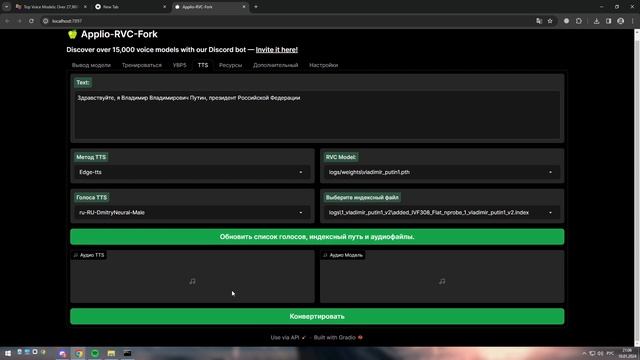Click music note icon in Аудио Модель panel
Screen dimensions: 640x360
click(442, 281)
